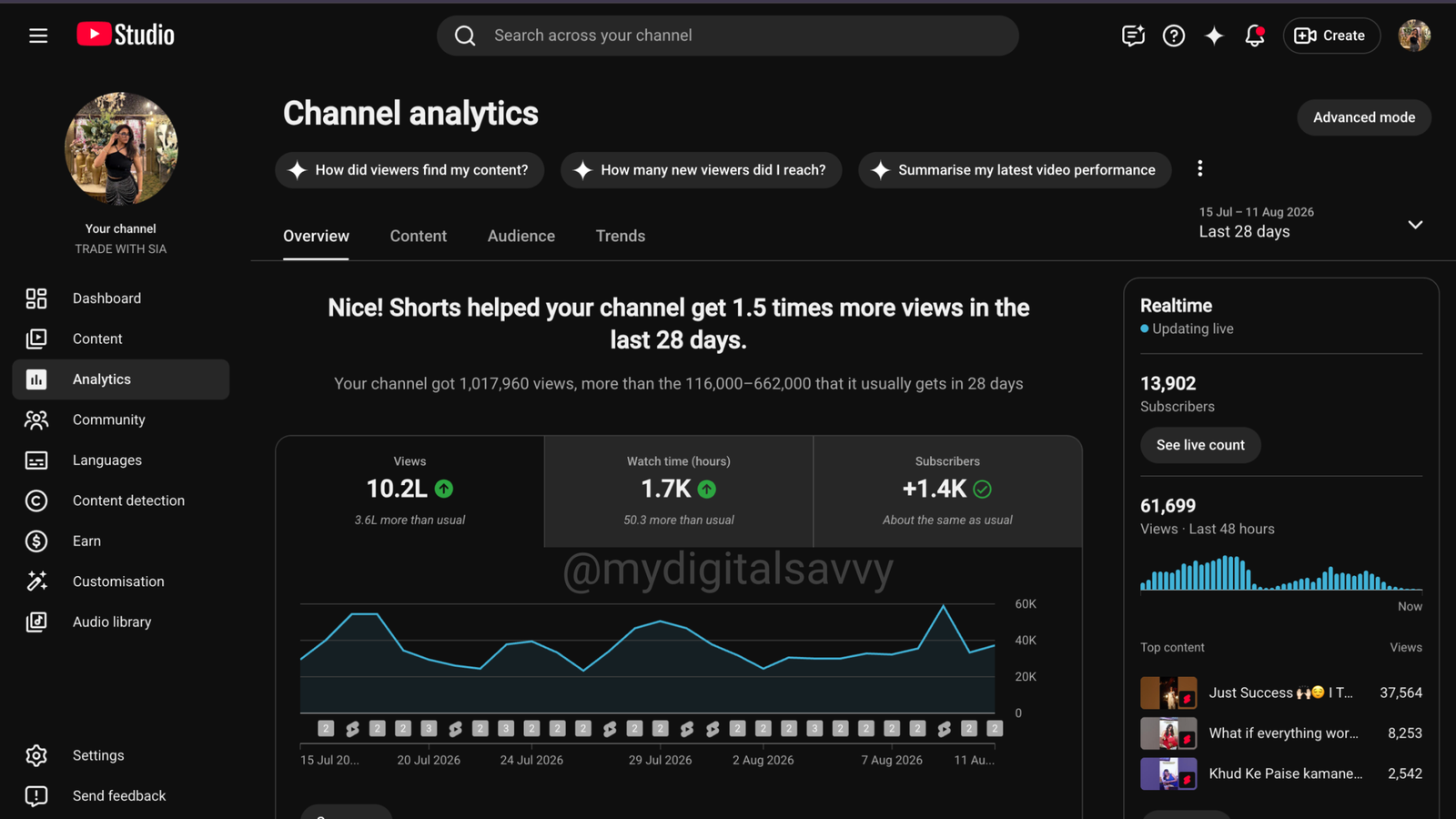Click the Khud Ke Paise kamane... title
The image size is (1456, 819).
(1286, 773)
